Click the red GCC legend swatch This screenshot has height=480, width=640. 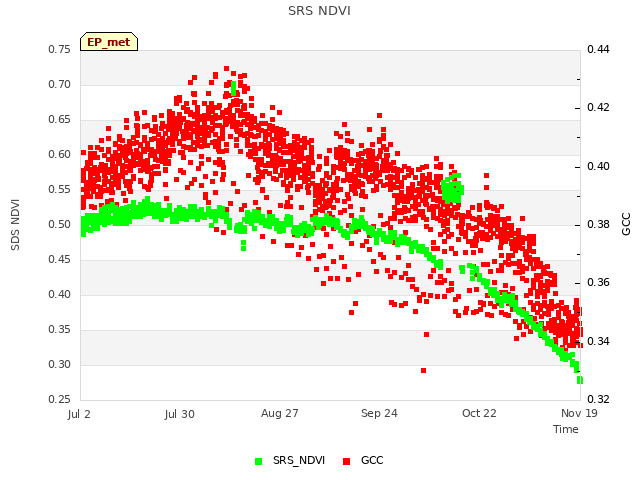point(347,461)
